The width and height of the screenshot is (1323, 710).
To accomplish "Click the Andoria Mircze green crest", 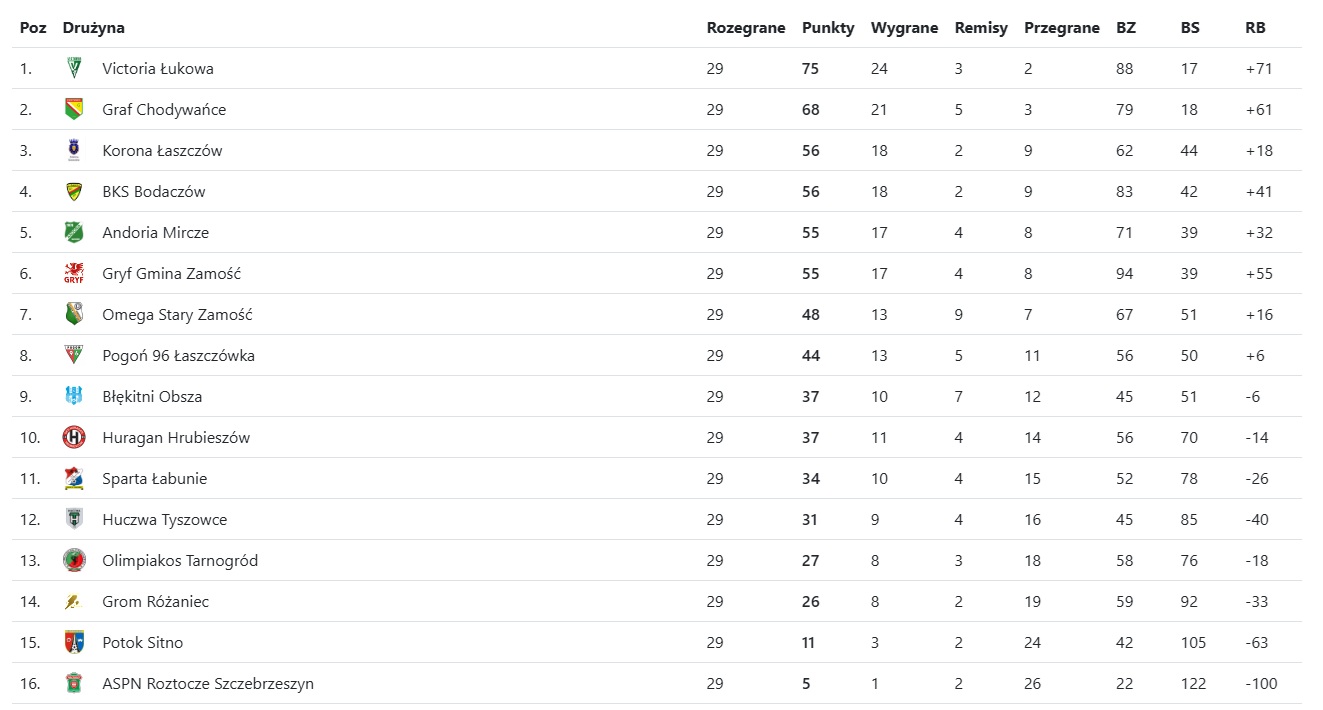I will click(x=74, y=232).
